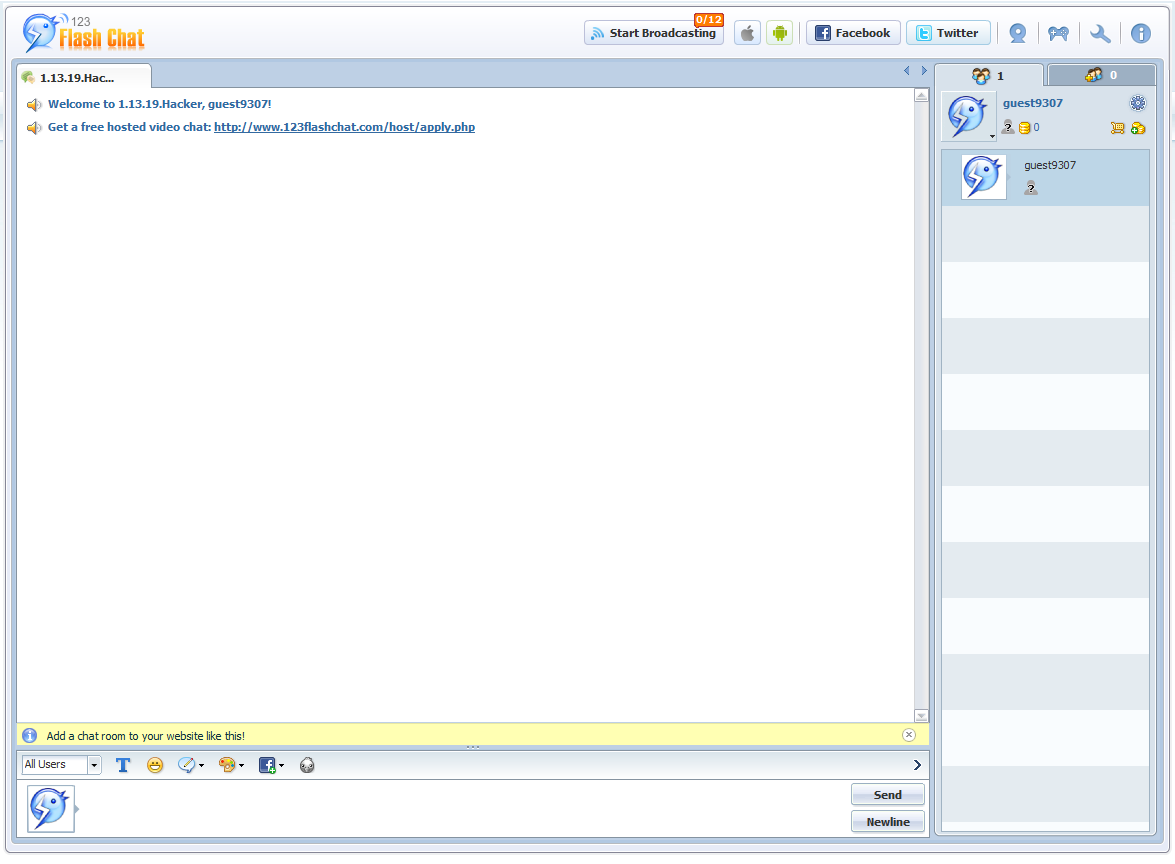Screen dimensions: 1175x864
Task: Open the shopping cart icon
Action: [1116, 127]
